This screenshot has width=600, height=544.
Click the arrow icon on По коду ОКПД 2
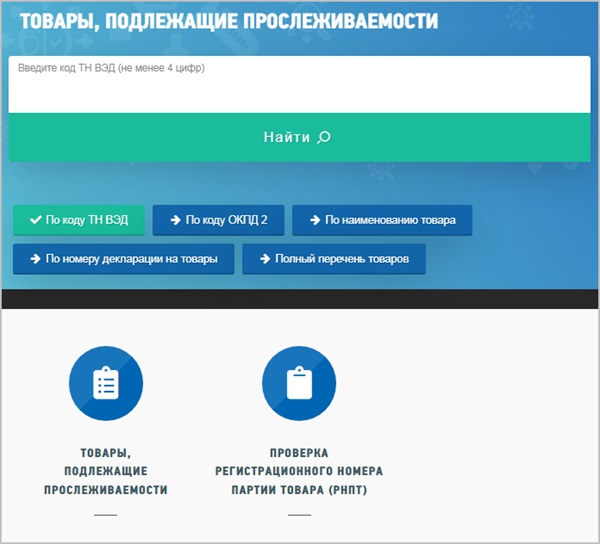pos(175,220)
